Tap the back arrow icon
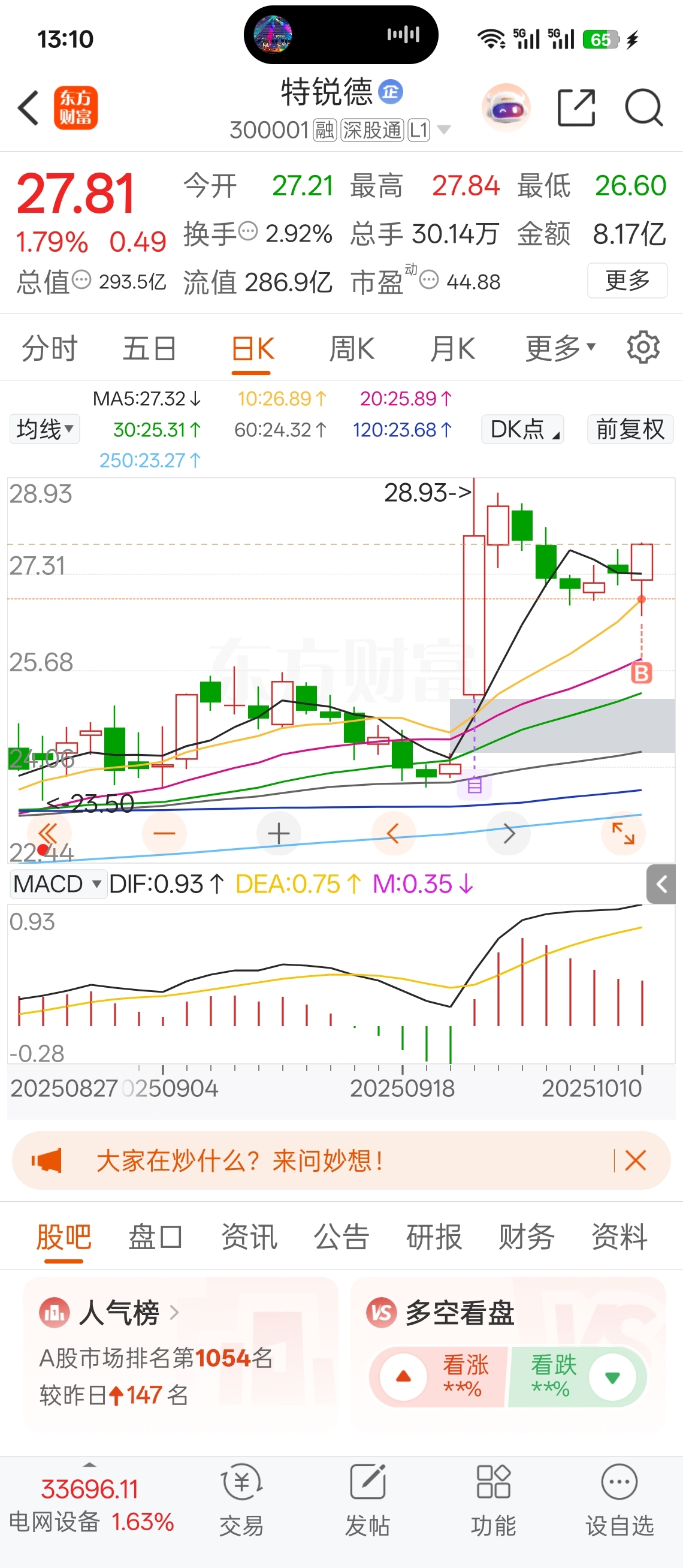This screenshot has height=1568, width=683. coord(28,108)
